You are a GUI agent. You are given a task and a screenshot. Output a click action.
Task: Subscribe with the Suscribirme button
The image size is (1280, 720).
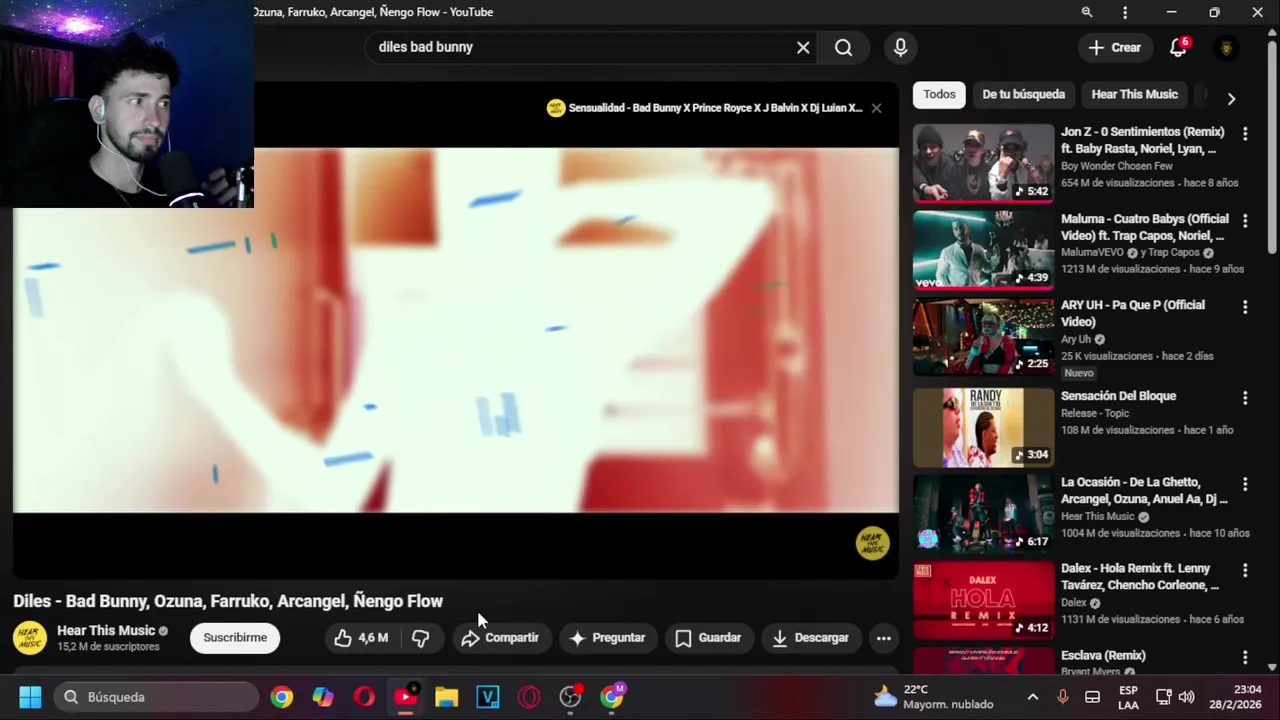(x=235, y=638)
